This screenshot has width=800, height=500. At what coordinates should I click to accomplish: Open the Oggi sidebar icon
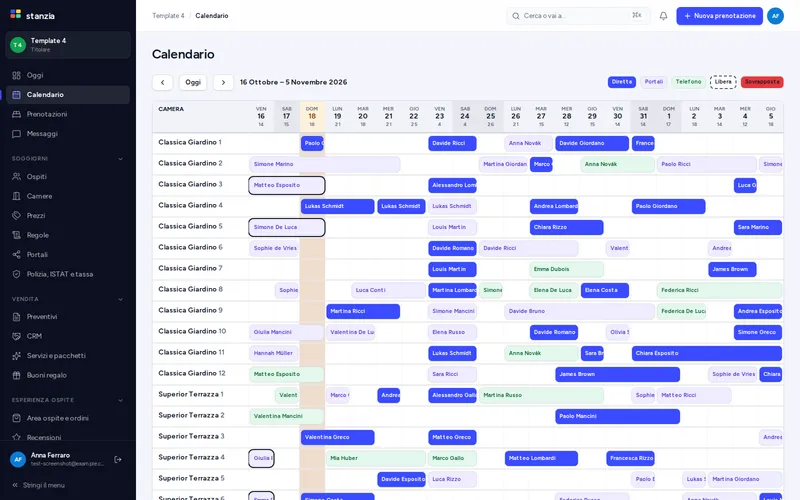point(16,75)
